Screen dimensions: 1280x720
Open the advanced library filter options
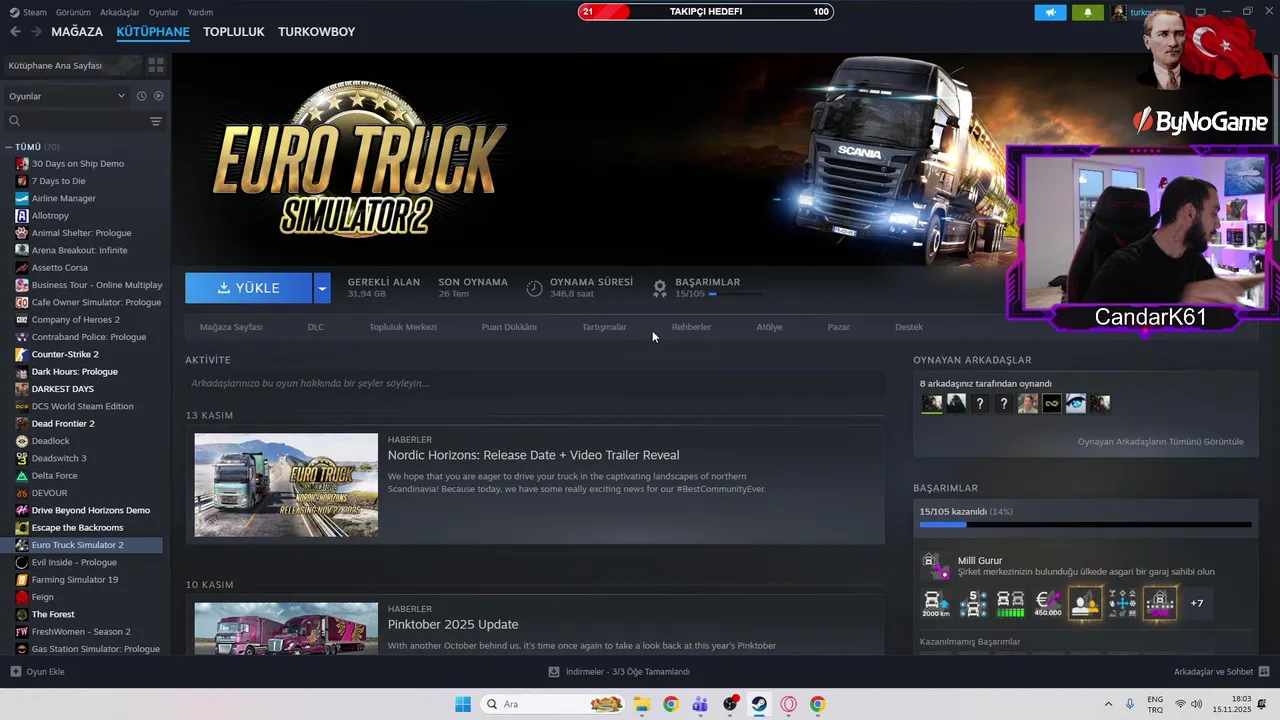(x=156, y=121)
